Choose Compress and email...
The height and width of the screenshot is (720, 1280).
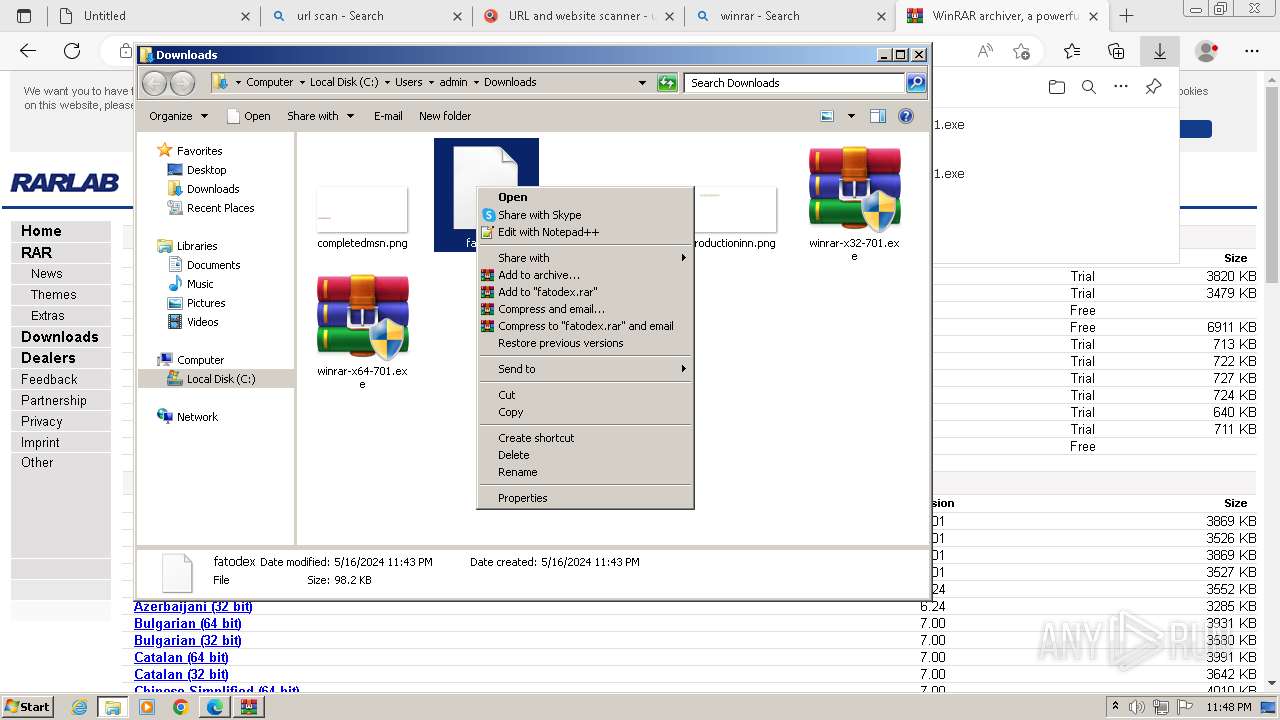(585, 309)
